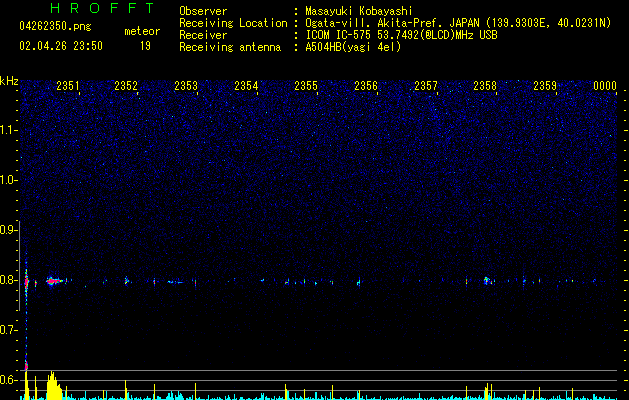Click the 2355 time marker
The height and width of the screenshot is (400, 629).
pos(306,86)
